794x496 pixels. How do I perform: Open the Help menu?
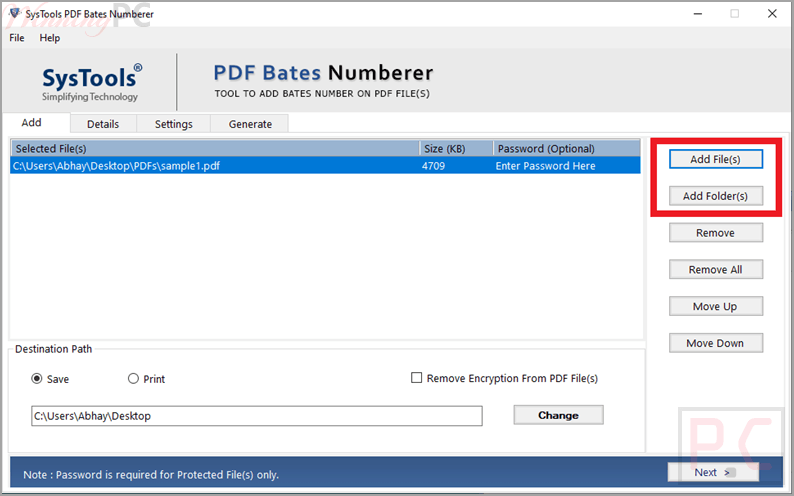point(50,38)
